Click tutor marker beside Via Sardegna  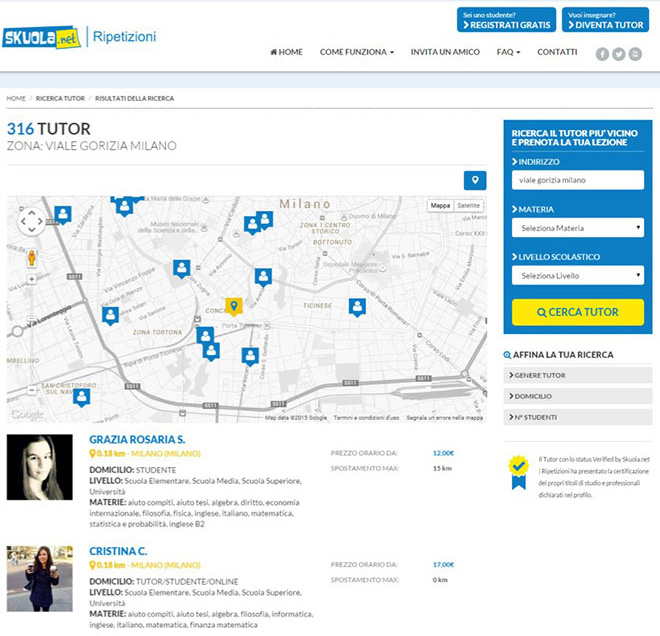click(x=63, y=215)
